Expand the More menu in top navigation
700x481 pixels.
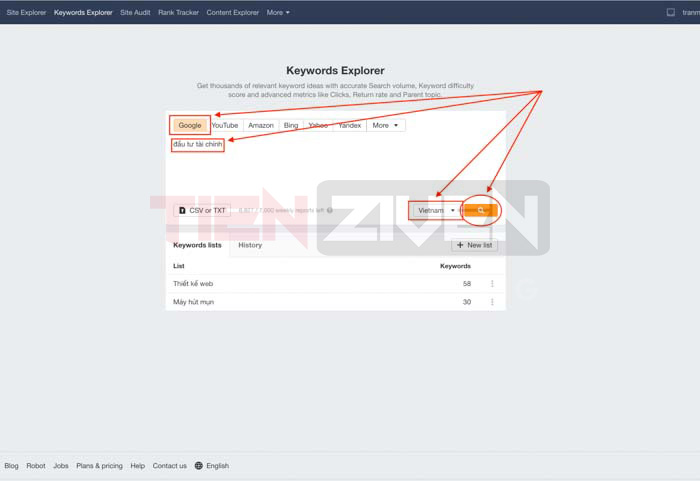(x=278, y=13)
